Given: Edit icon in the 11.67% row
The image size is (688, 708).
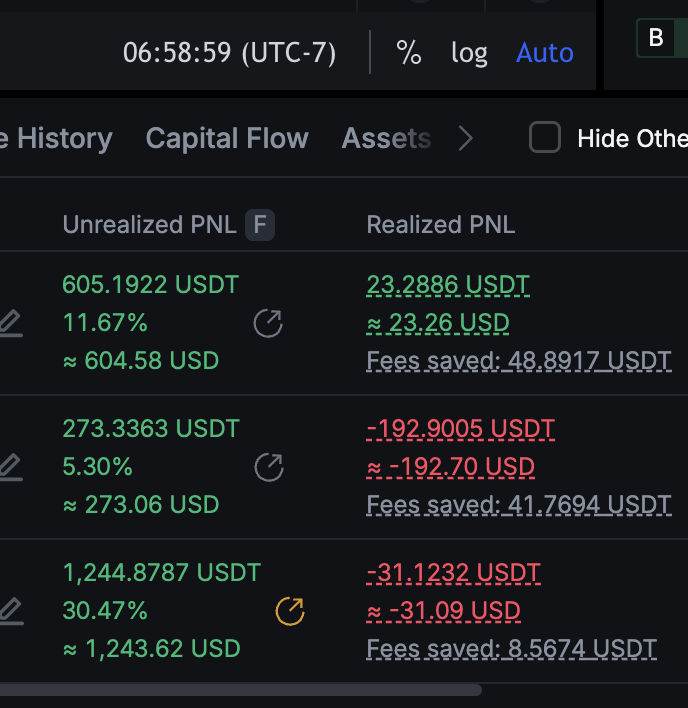Looking at the screenshot, I should pos(11,323).
